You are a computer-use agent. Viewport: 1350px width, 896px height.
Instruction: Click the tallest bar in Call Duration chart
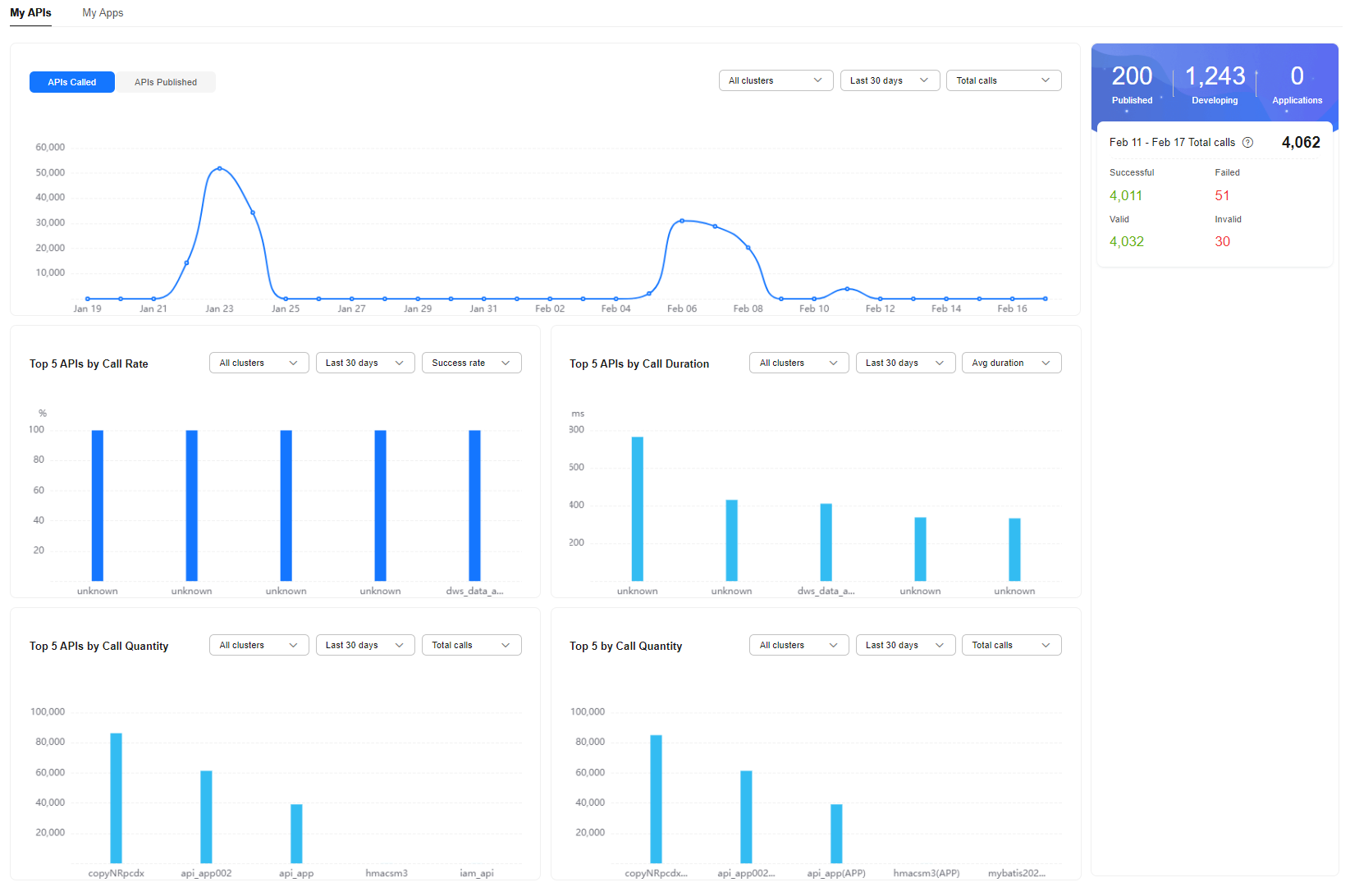click(638, 509)
